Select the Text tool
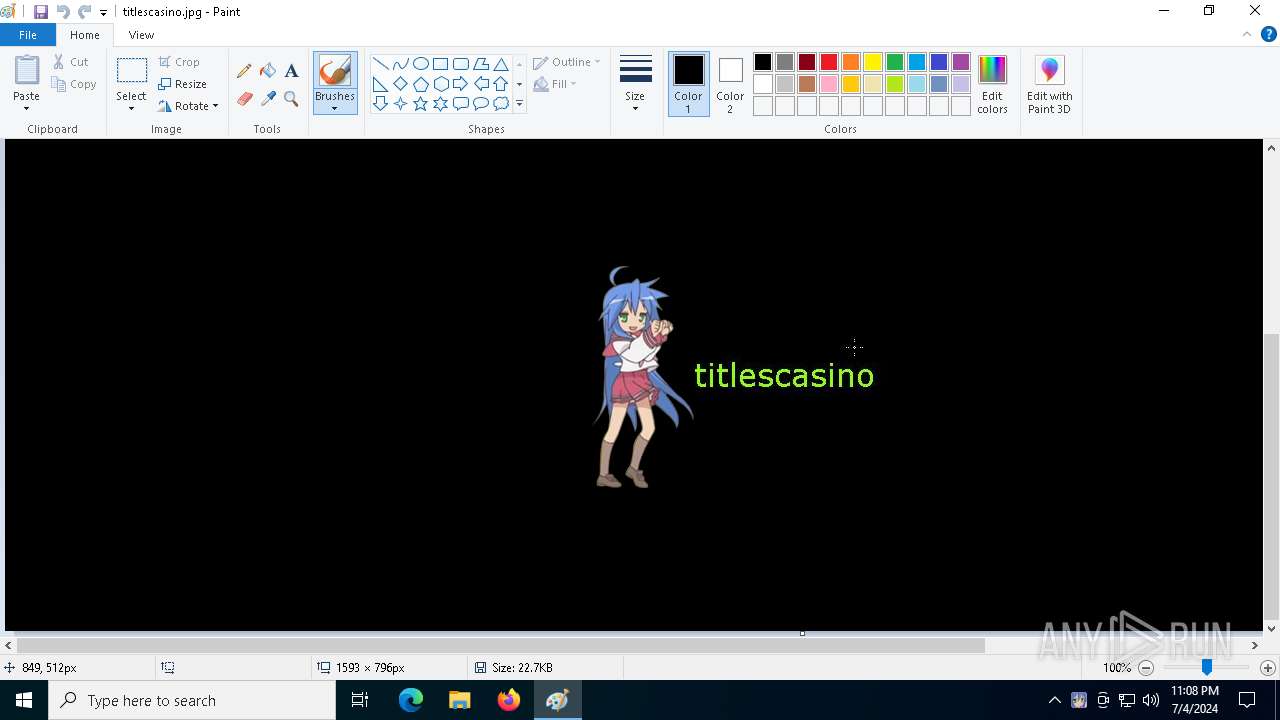Screen dimensions: 1280x720 [x=291, y=71]
